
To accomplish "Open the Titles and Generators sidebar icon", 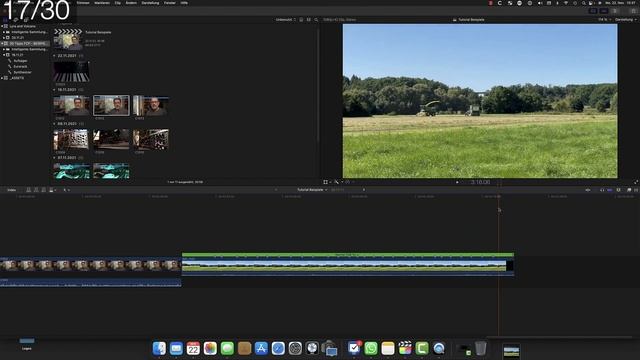I will (26, 19).
